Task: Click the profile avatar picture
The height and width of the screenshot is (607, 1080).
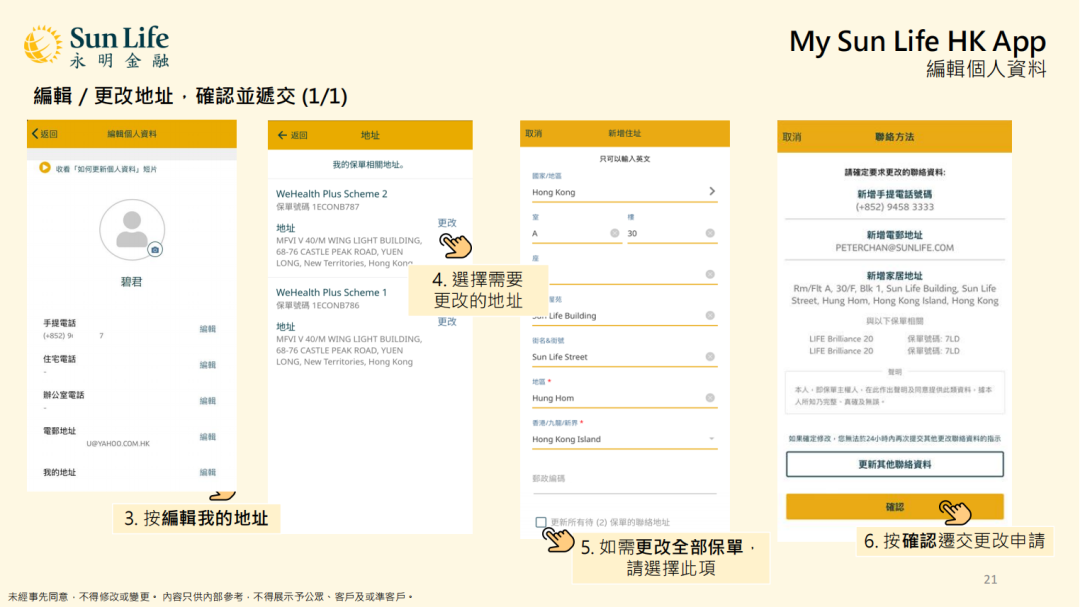Action: click(x=132, y=229)
